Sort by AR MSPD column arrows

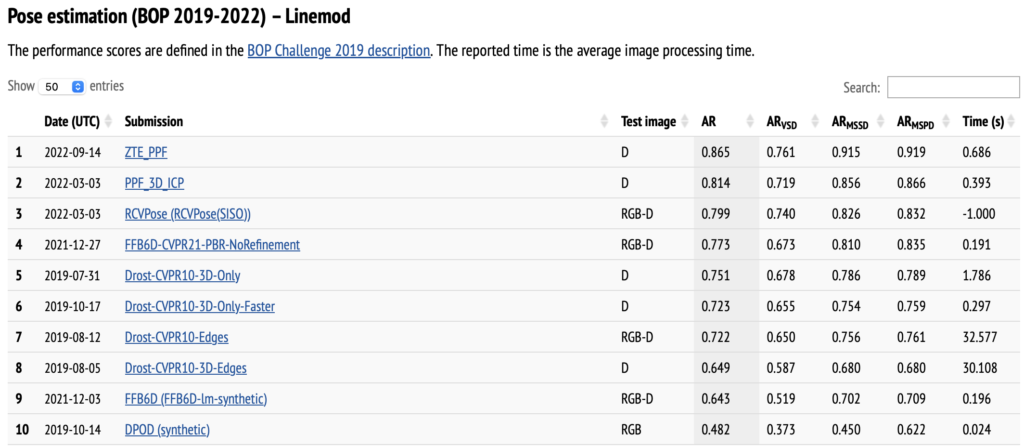pyautogui.click(x=945, y=121)
